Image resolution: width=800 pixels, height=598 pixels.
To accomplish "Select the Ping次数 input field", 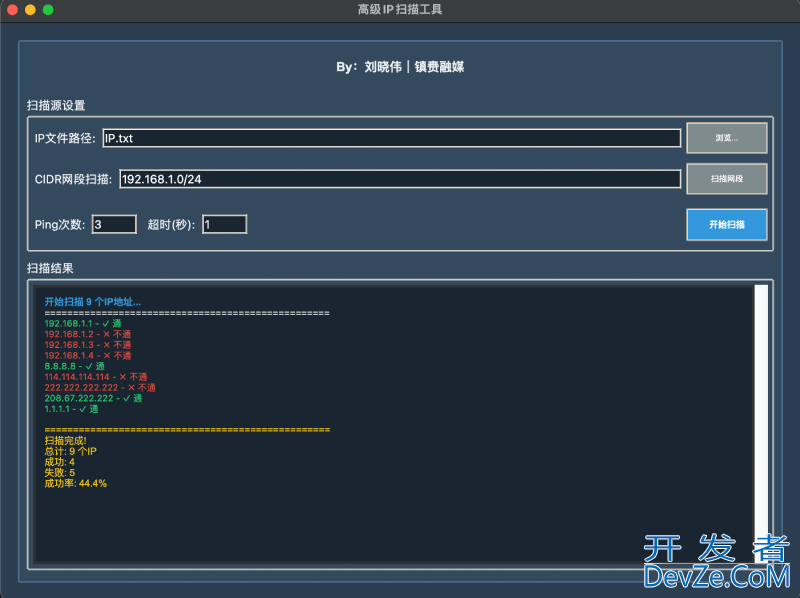I will [x=114, y=225].
